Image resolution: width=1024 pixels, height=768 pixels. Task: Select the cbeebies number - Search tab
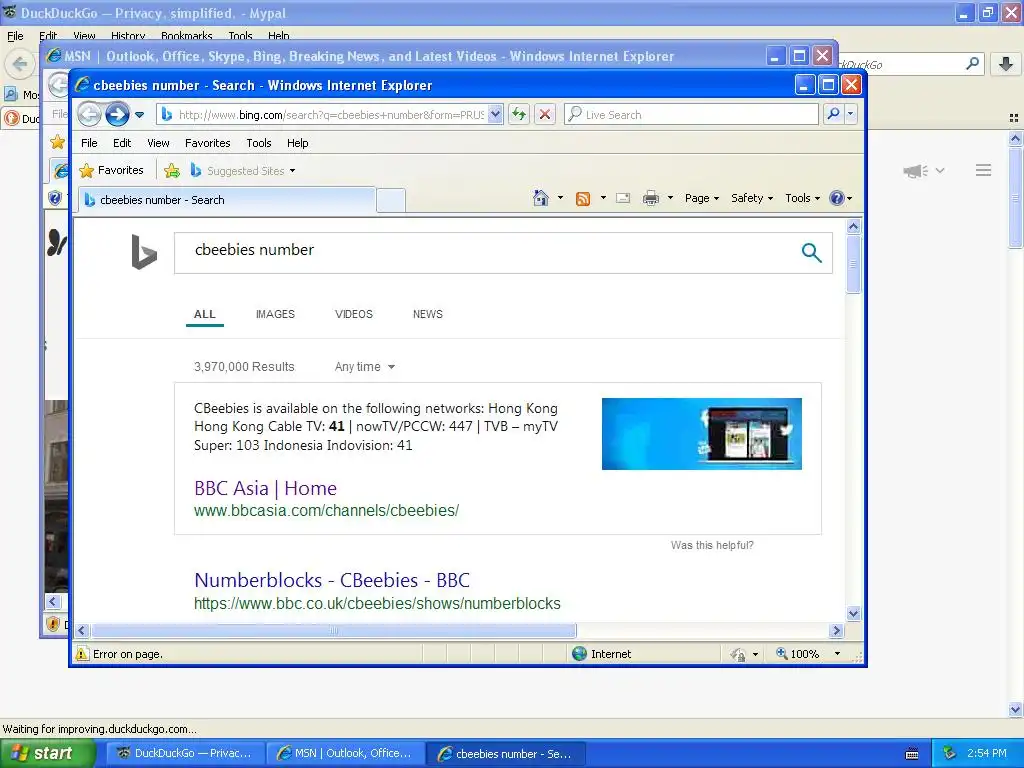227,200
